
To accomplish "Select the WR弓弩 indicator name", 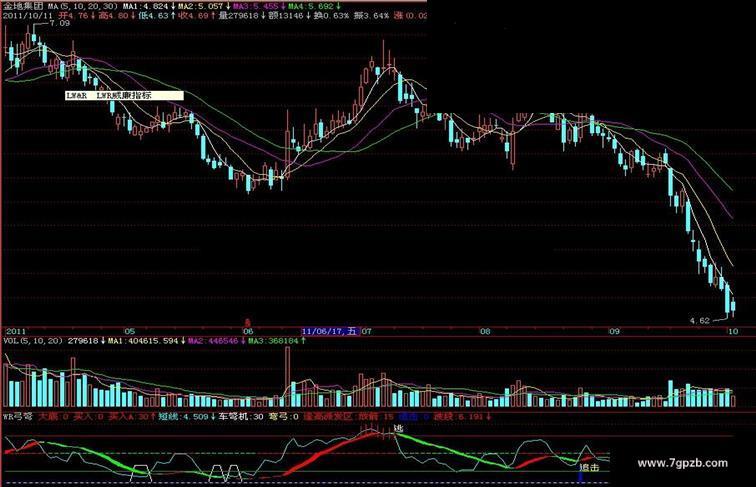I will click(x=18, y=416).
